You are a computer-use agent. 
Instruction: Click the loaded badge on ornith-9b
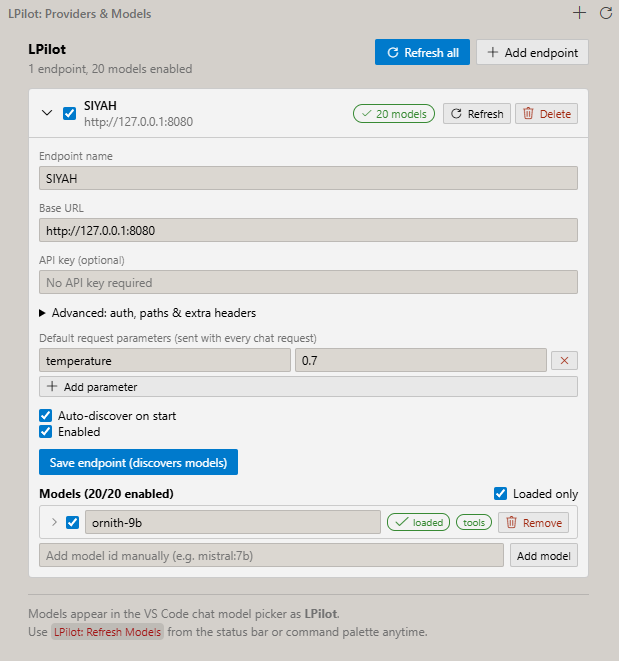coord(418,522)
